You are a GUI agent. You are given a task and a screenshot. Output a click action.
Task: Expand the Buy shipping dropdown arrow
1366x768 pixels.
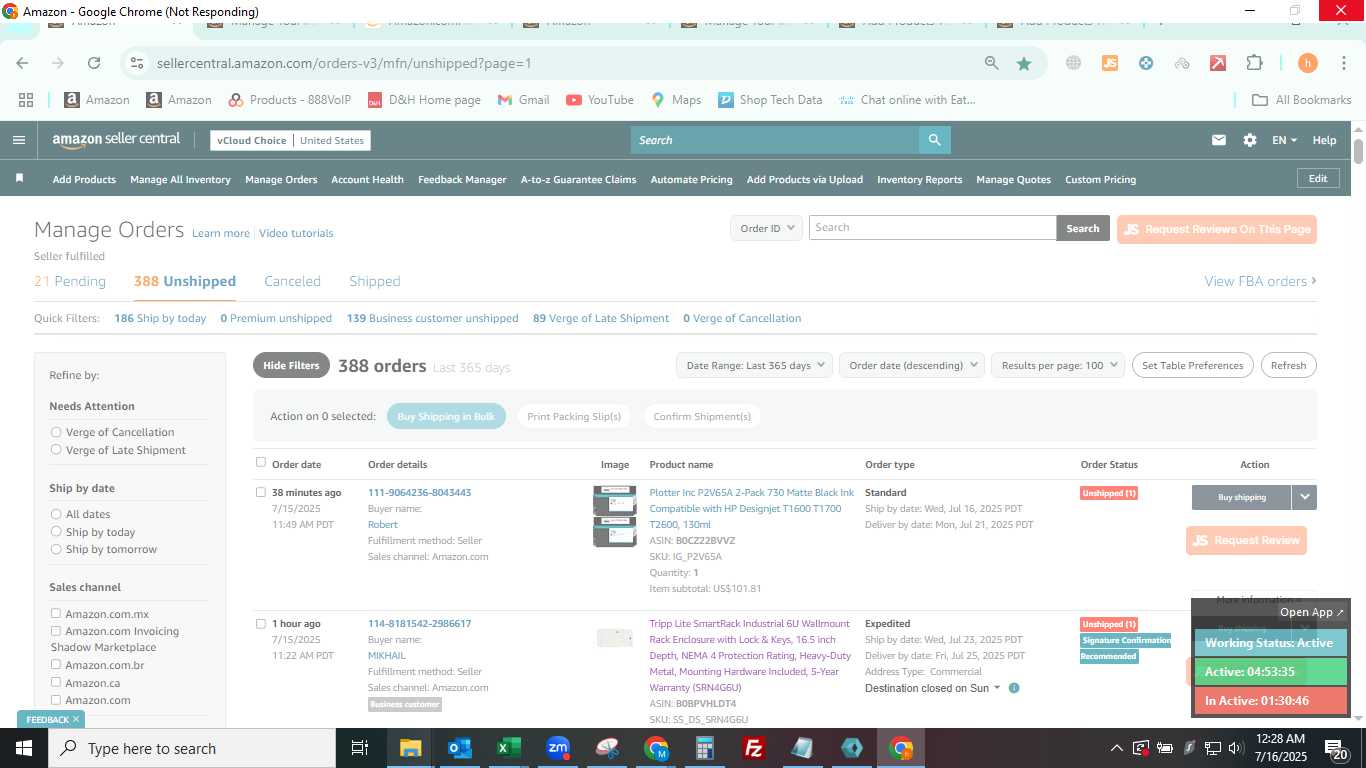click(x=1304, y=497)
